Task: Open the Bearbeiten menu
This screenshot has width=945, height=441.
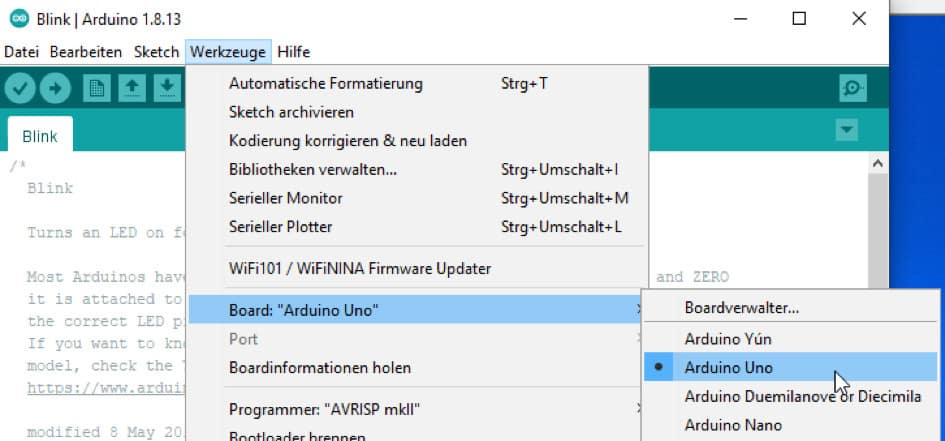Action: pyautogui.click(x=86, y=52)
